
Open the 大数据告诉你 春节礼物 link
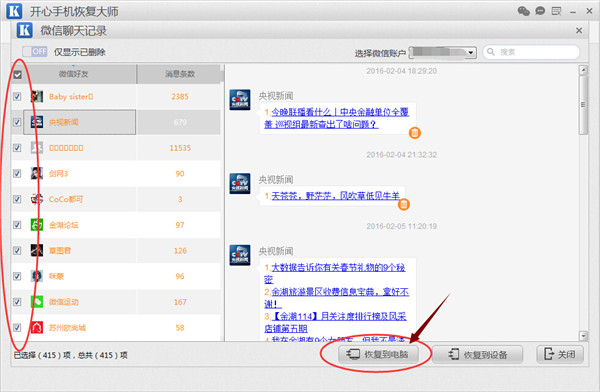[335, 273]
